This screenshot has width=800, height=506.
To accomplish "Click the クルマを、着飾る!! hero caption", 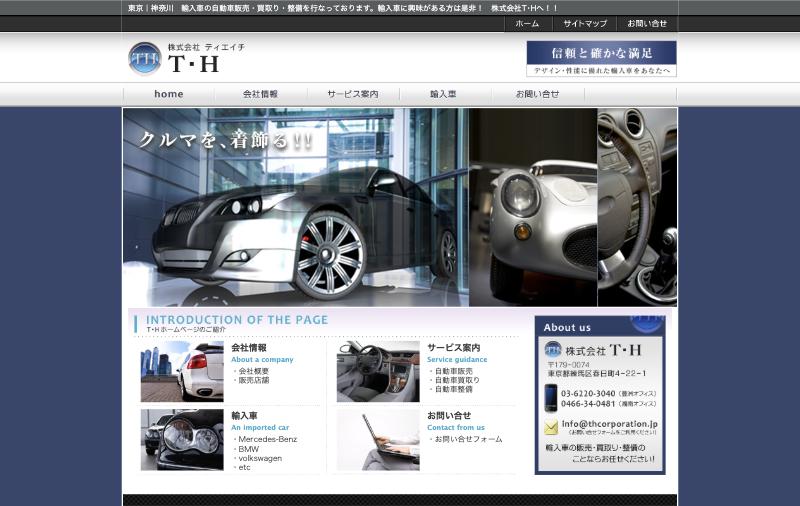I will pos(226,140).
